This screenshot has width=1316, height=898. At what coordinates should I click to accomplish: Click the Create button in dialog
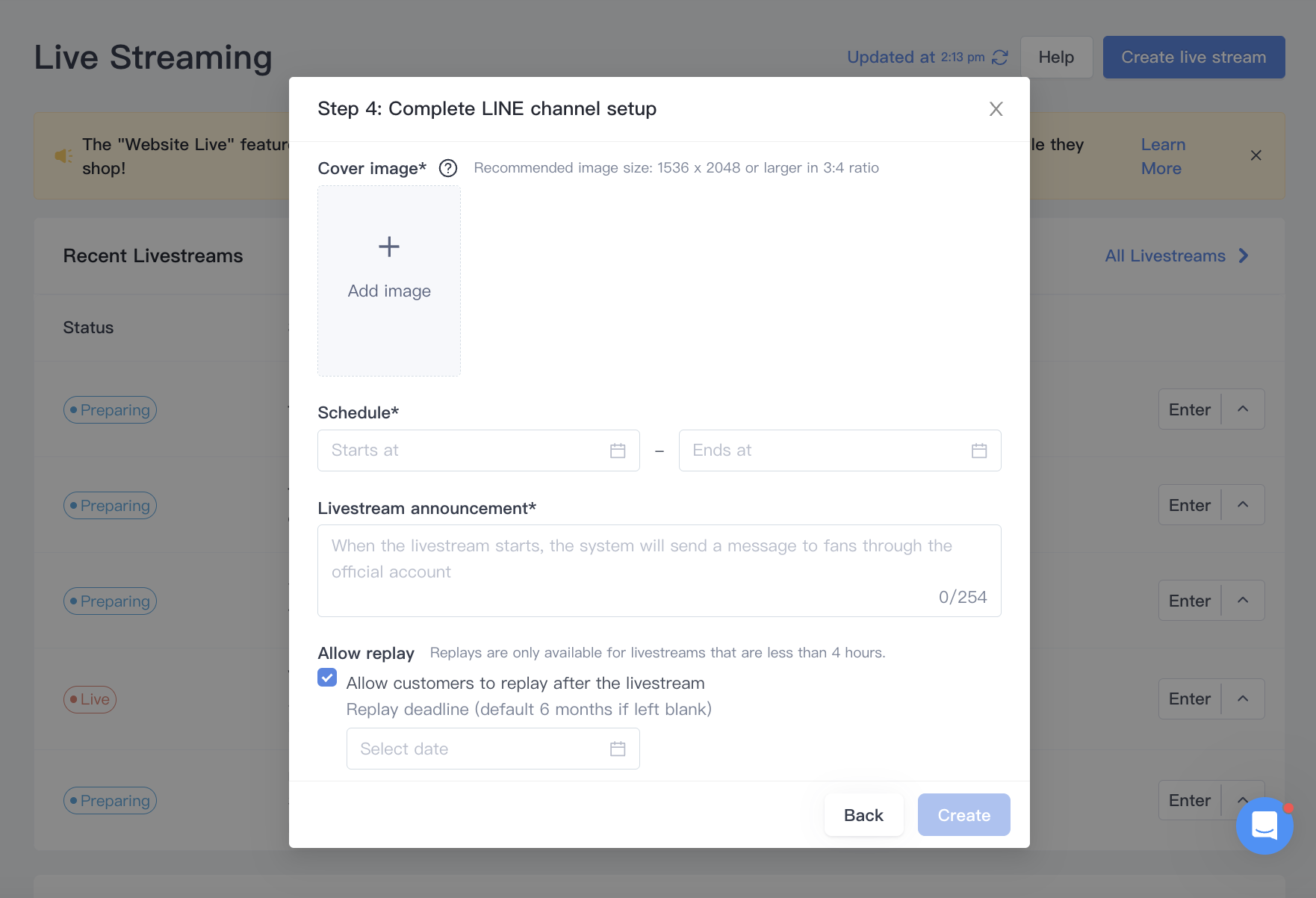(x=963, y=815)
